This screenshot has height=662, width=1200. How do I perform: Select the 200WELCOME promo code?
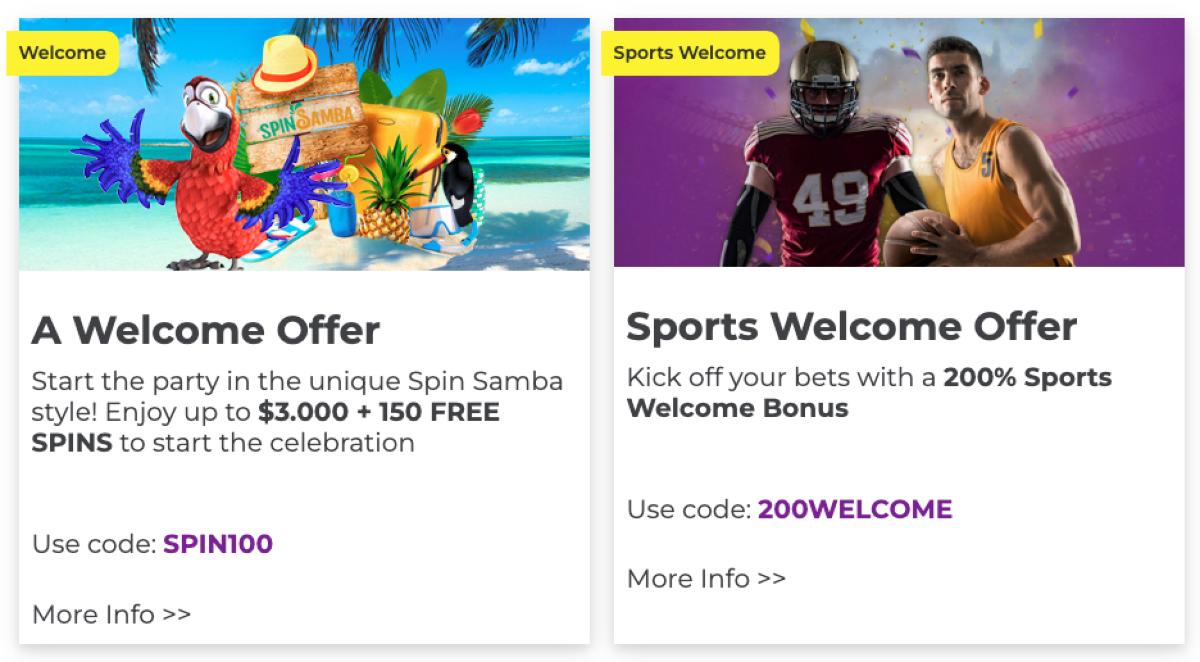point(855,509)
